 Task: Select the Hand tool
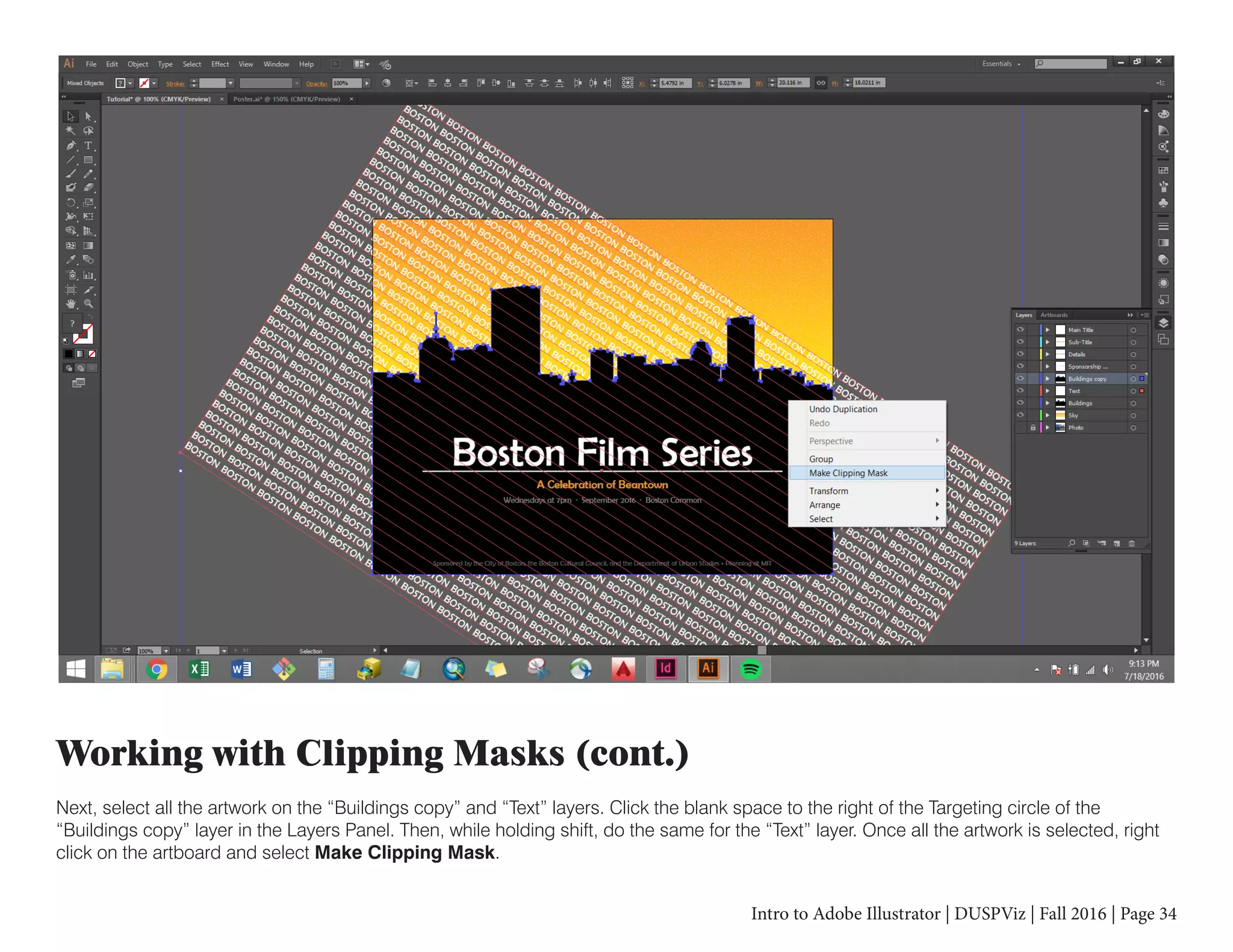tap(71, 304)
